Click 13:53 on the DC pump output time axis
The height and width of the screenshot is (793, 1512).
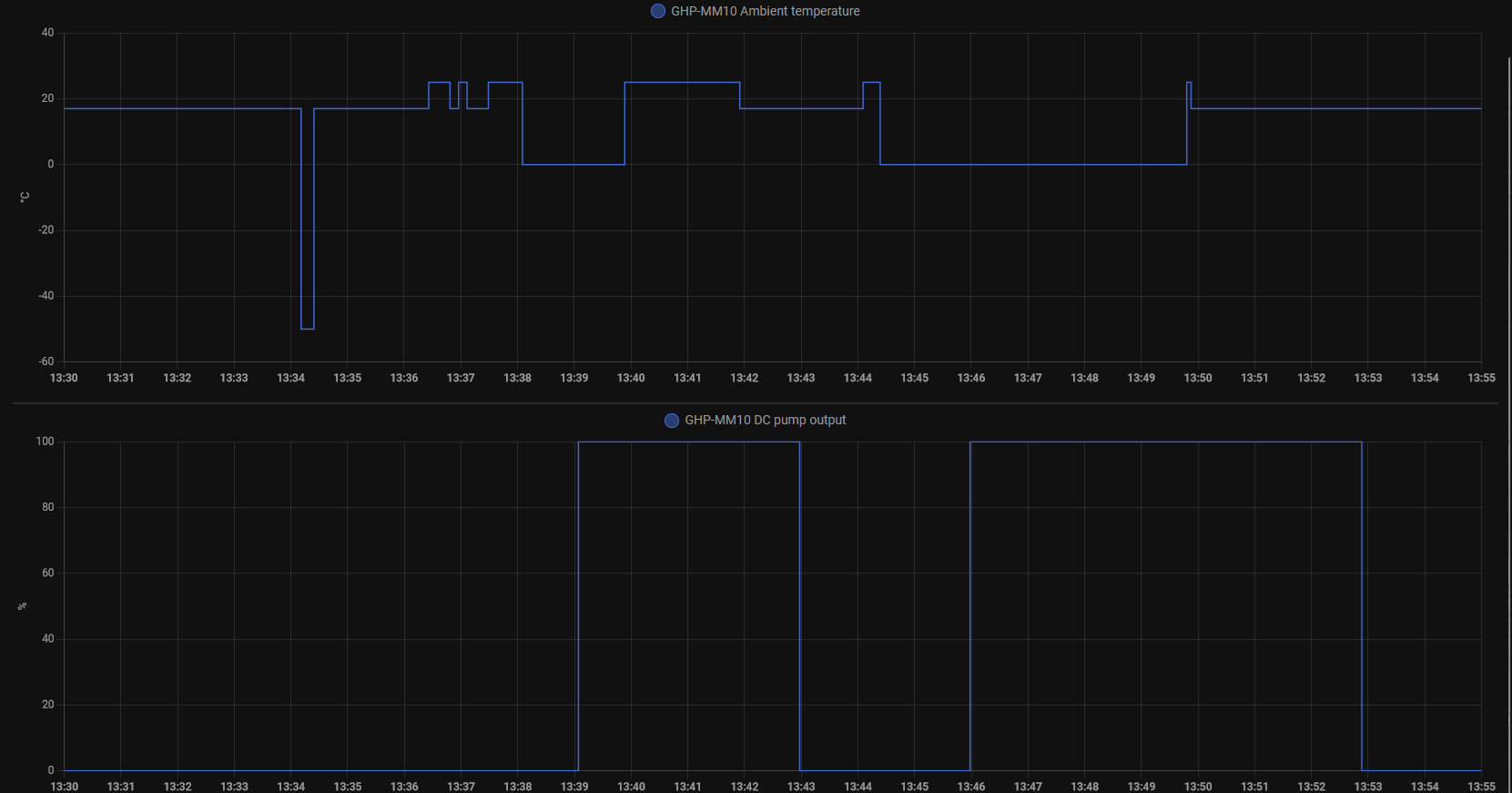click(x=1368, y=787)
